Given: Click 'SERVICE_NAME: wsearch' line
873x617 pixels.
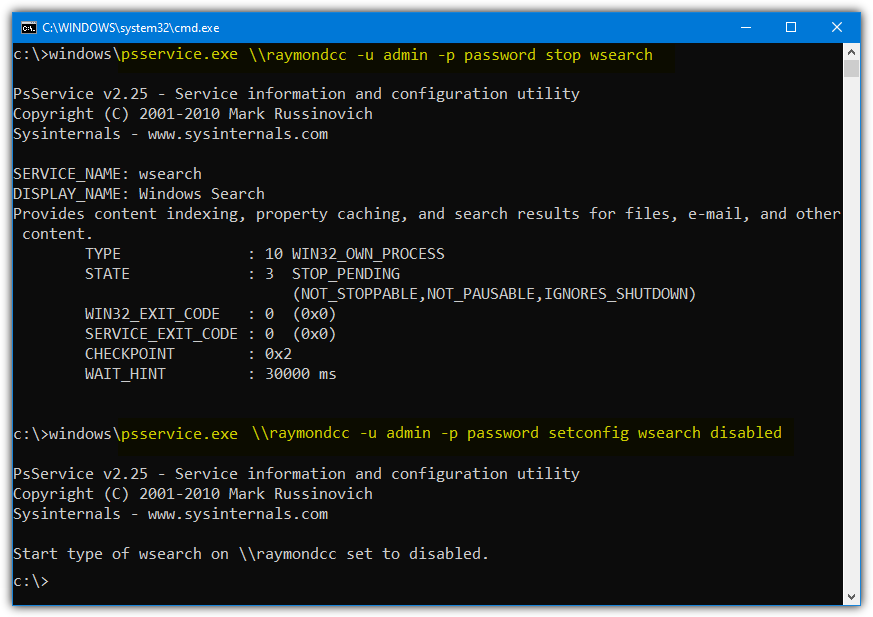Looking at the screenshot, I should [107, 174].
